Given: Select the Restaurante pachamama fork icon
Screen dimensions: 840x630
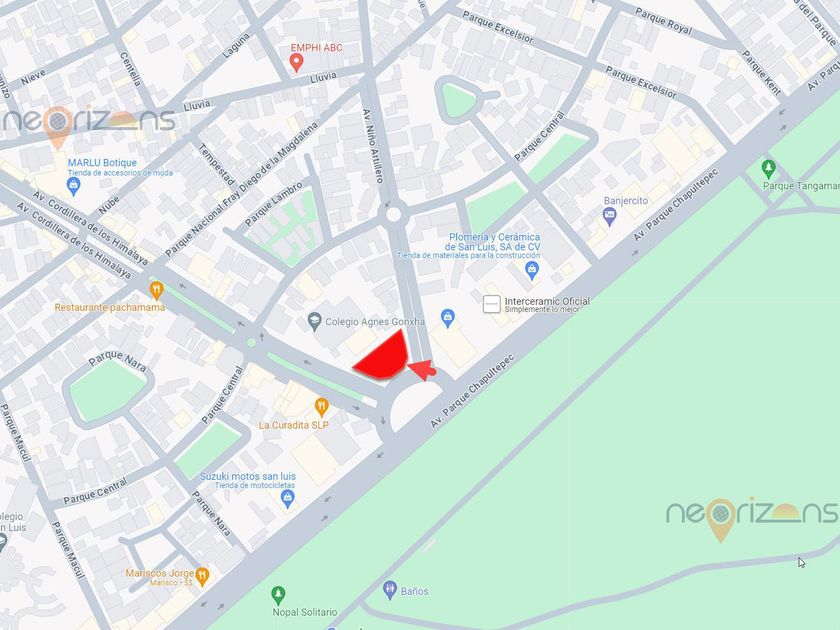Looking at the screenshot, I should (x=156, y=291).
